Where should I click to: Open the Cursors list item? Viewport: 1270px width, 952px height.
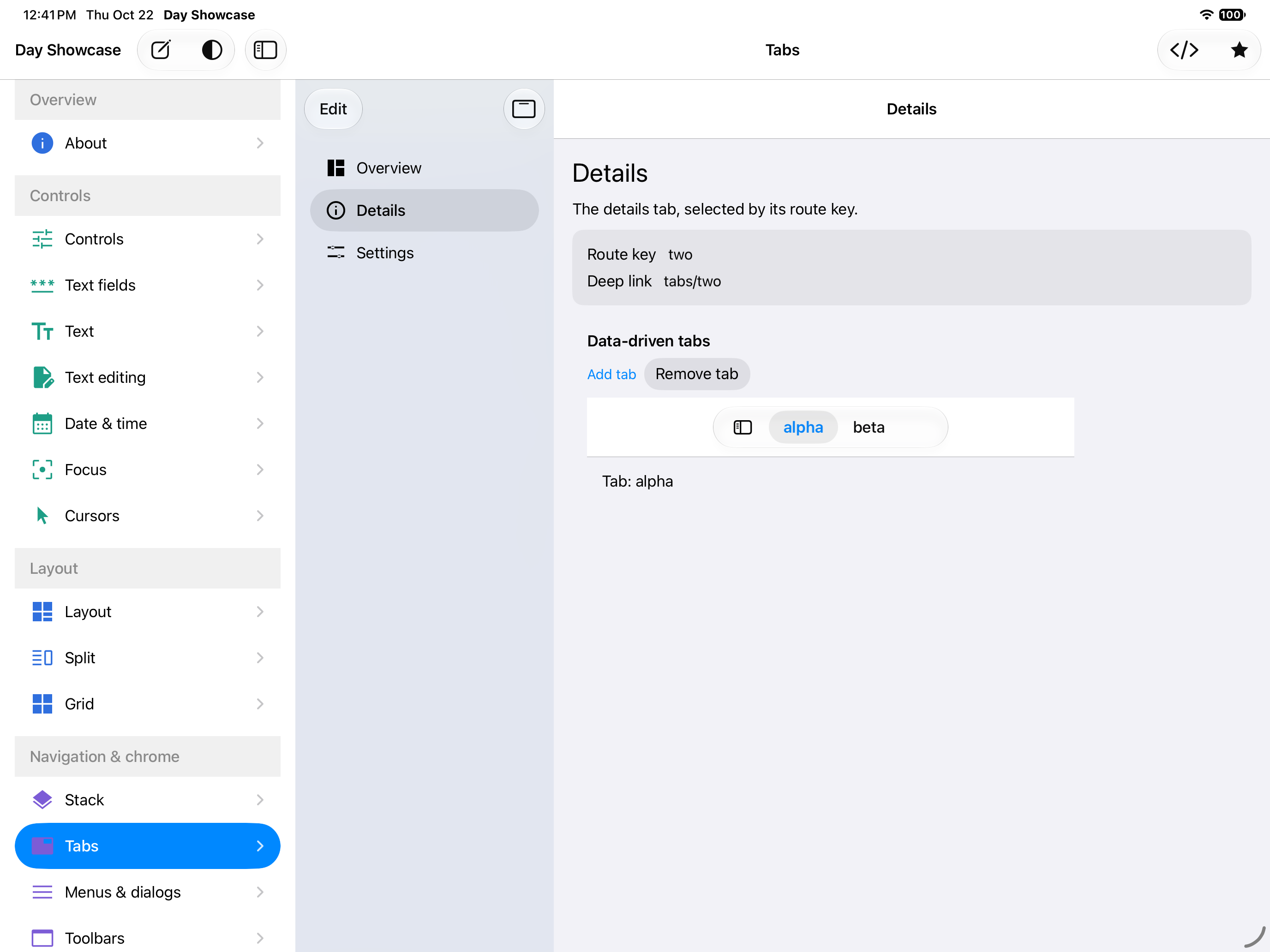(x=148, y=516)
